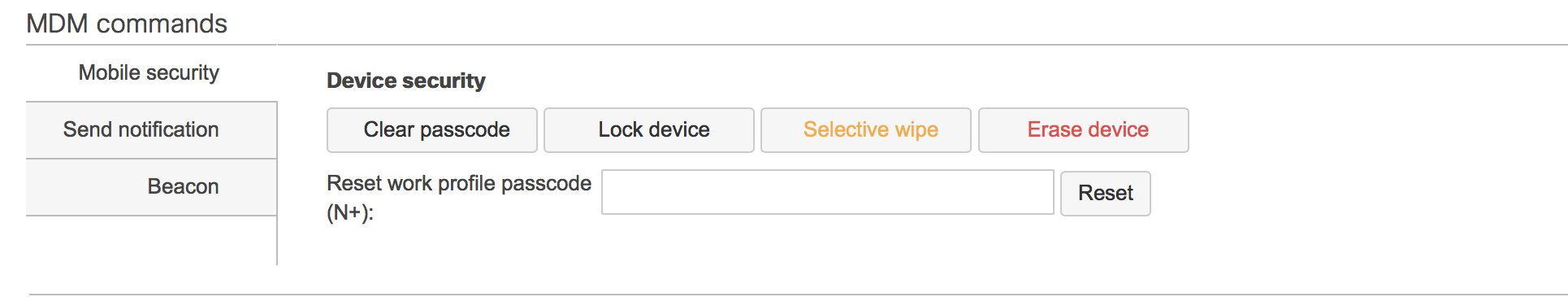Click the MDM commands heading

click(x=127, y=24)
